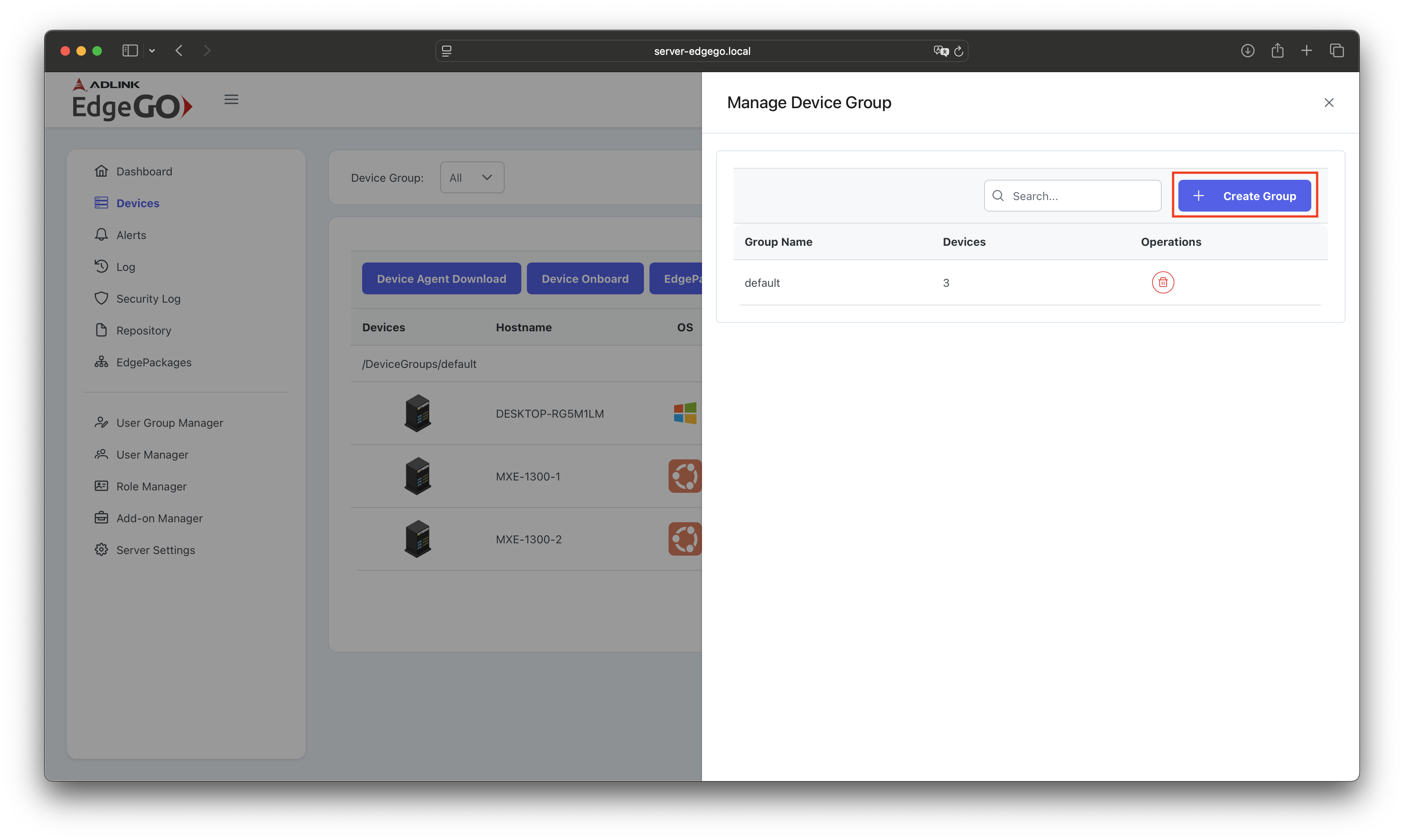This screenshot has height=840, width=1404.
Task: Open User Manager page
Action: (152, 455)
